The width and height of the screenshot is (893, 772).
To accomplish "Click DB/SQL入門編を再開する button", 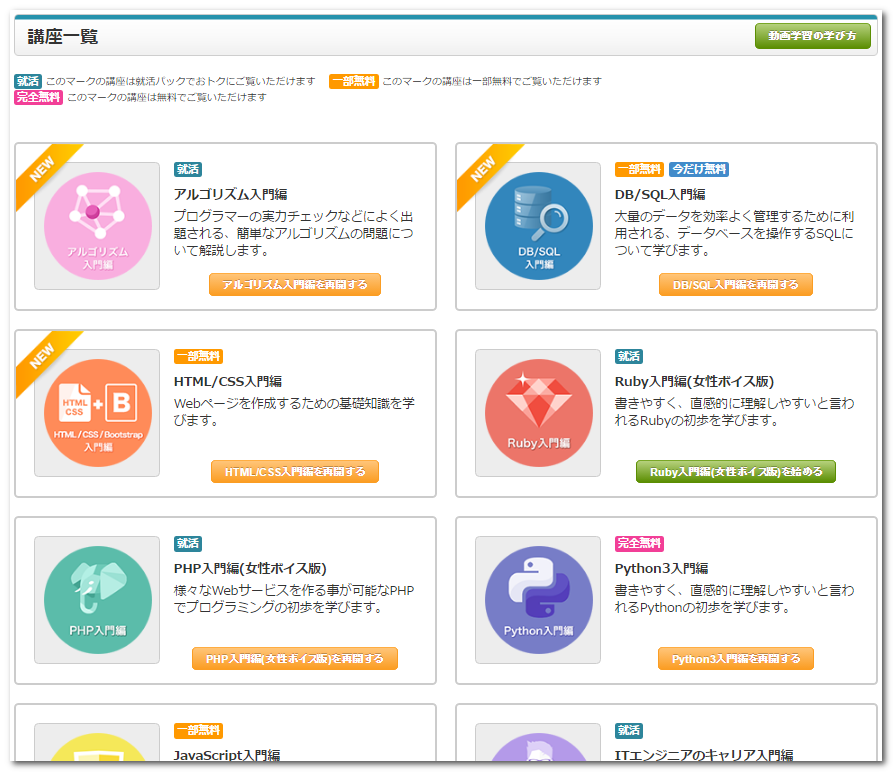I will click(x=735, y=284).
